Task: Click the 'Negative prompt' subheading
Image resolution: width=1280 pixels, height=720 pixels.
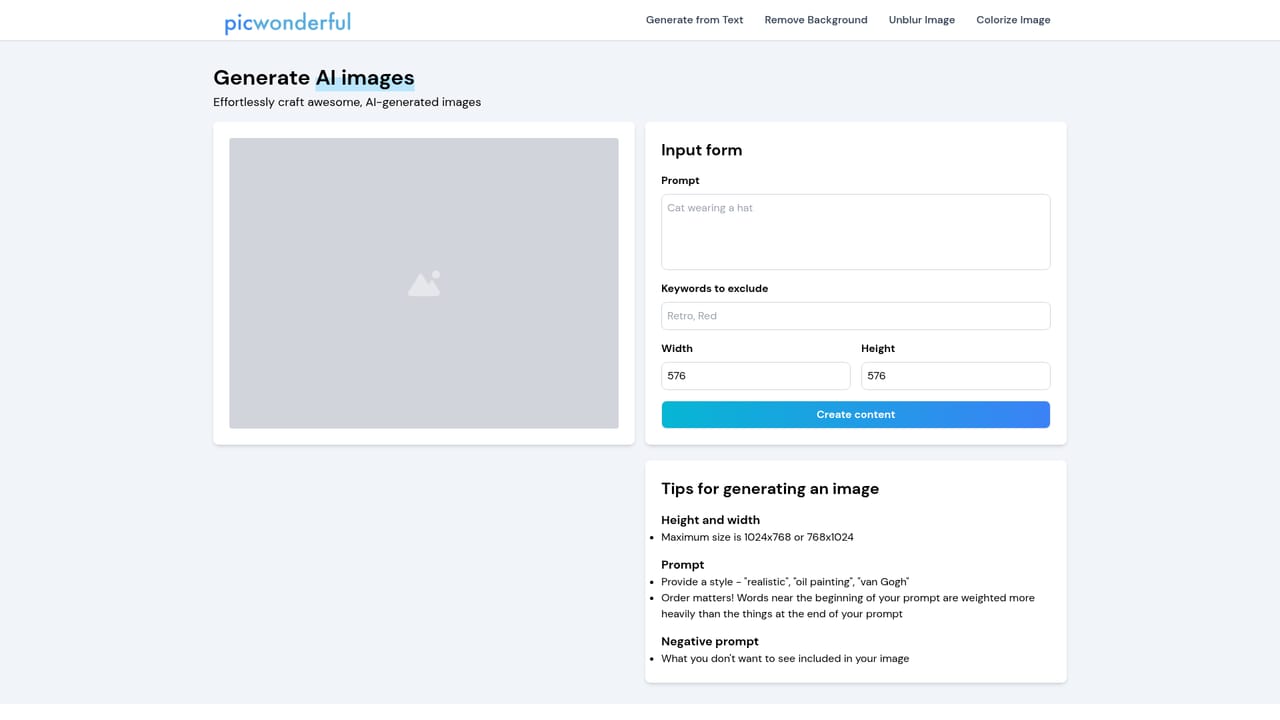Action: pos(710,642)
